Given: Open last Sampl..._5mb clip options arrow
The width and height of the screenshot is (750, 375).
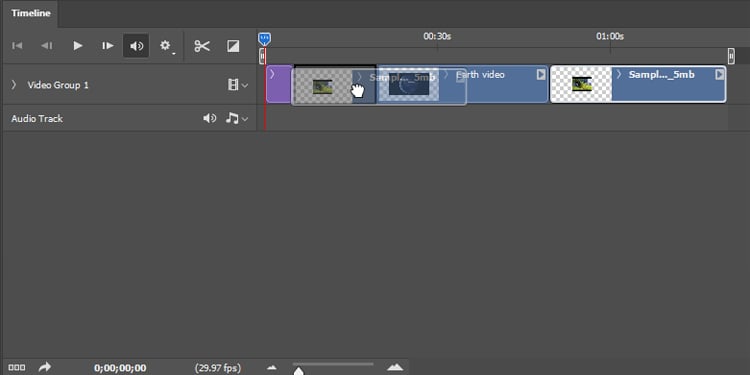Looking at the screenshot, I should [719, 75].
